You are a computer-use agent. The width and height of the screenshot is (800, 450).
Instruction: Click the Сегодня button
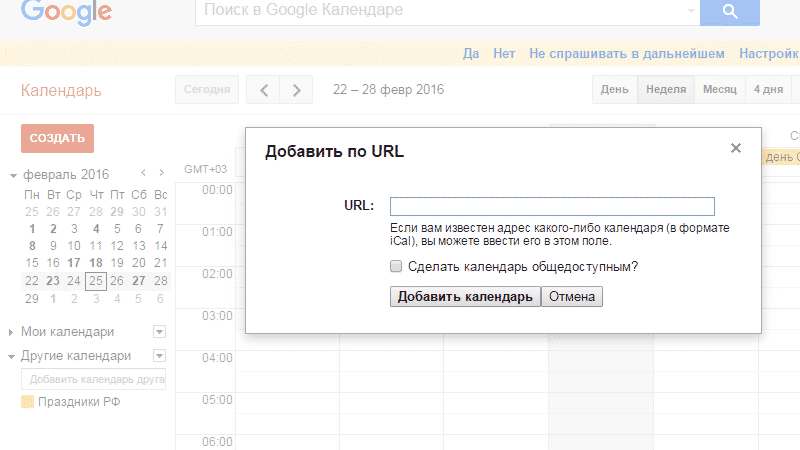coord(207,90)
